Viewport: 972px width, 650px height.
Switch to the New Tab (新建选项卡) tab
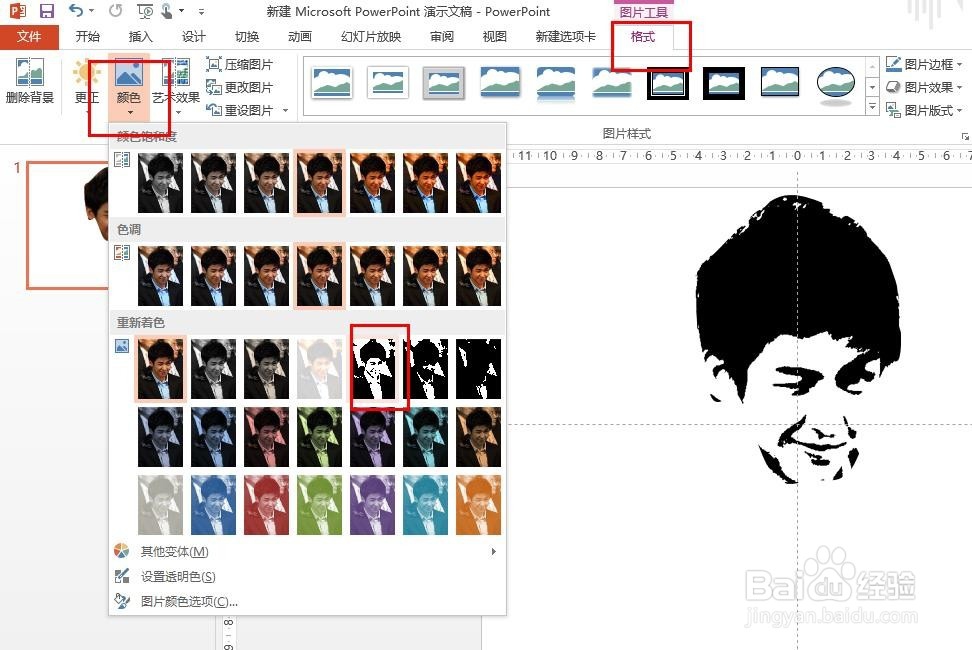(565, 37)
